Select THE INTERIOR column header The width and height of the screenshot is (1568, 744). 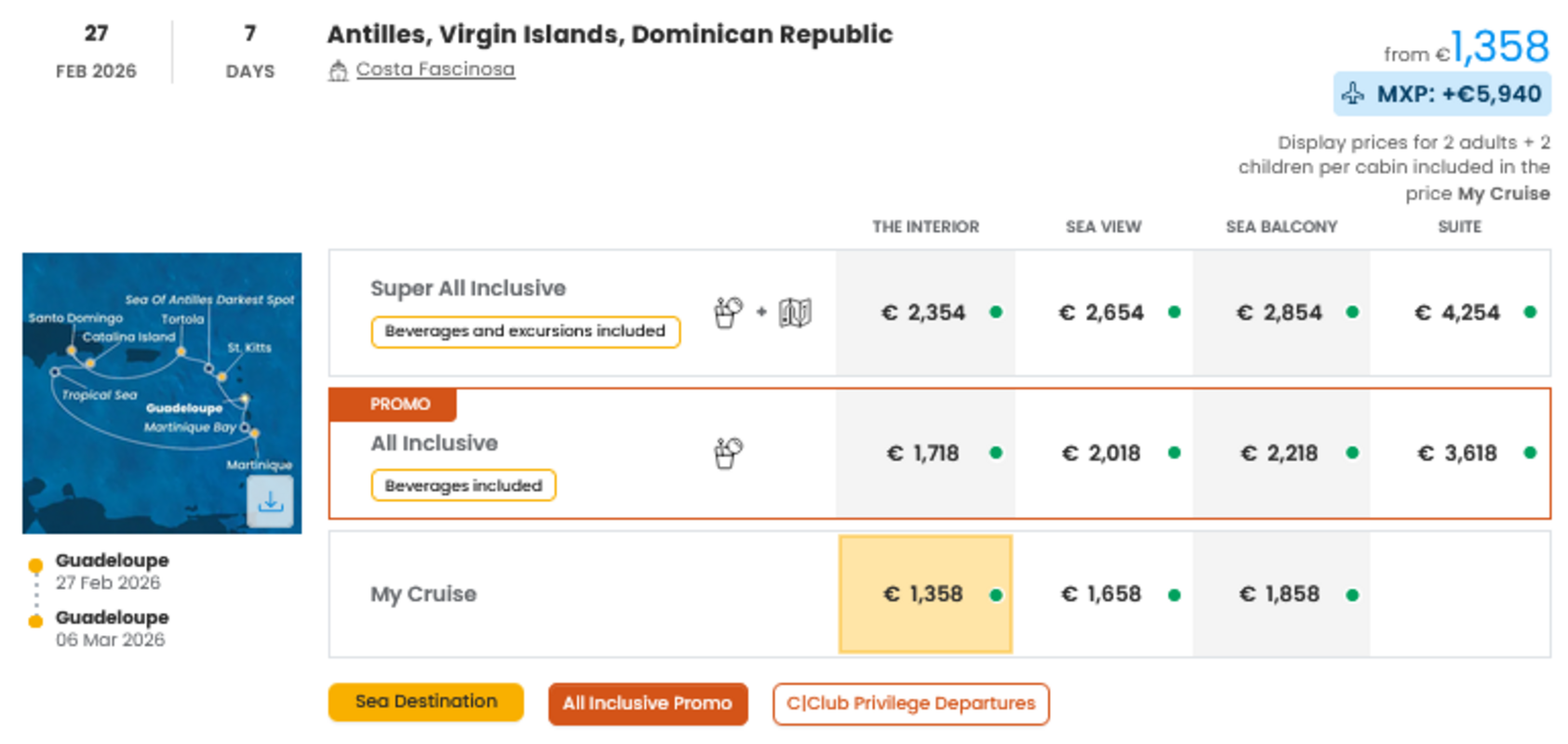pos(925,226)
